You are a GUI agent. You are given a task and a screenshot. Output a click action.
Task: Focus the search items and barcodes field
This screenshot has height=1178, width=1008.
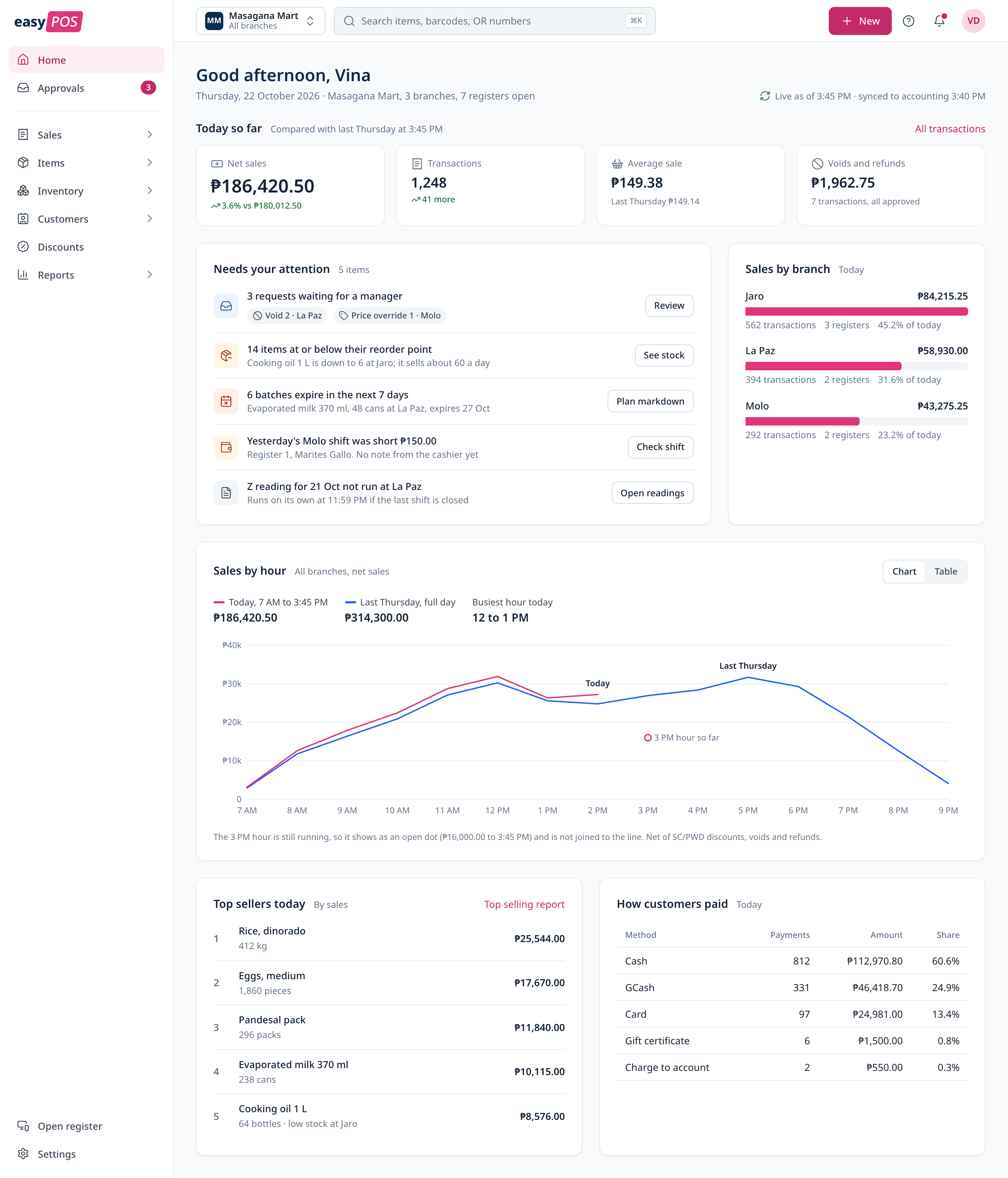pyautogui.click(x=494, y=21)
